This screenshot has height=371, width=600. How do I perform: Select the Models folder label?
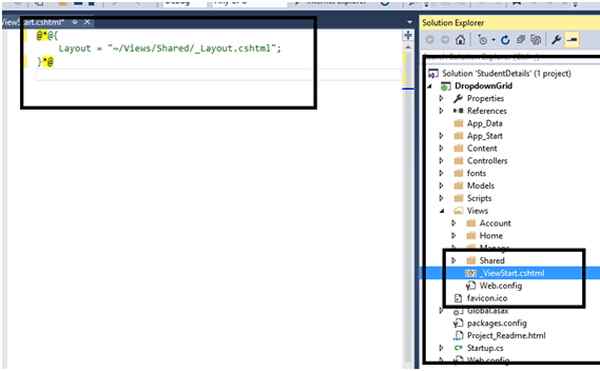(481, 186)
